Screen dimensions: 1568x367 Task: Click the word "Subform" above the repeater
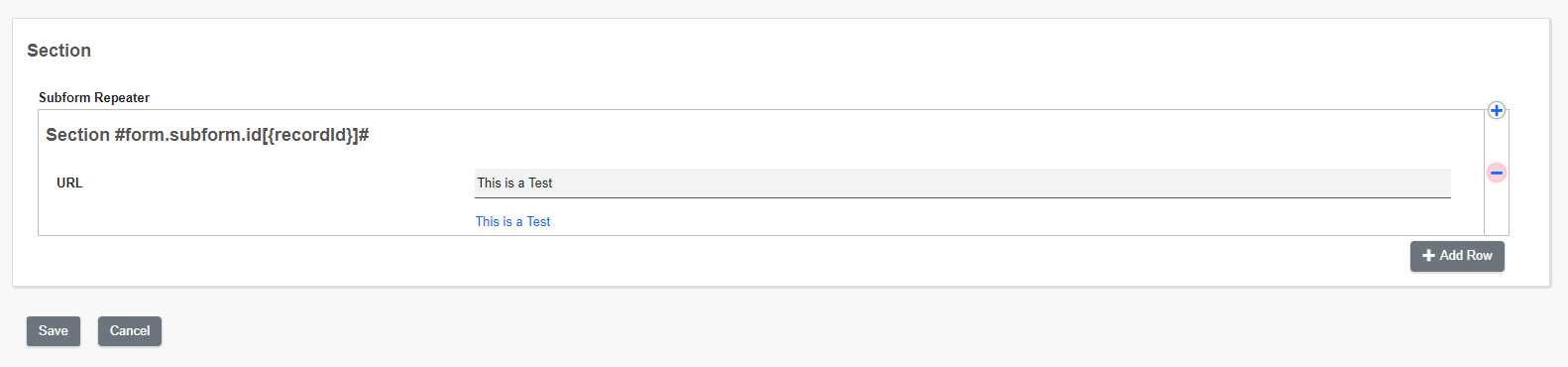click(64, 97)
